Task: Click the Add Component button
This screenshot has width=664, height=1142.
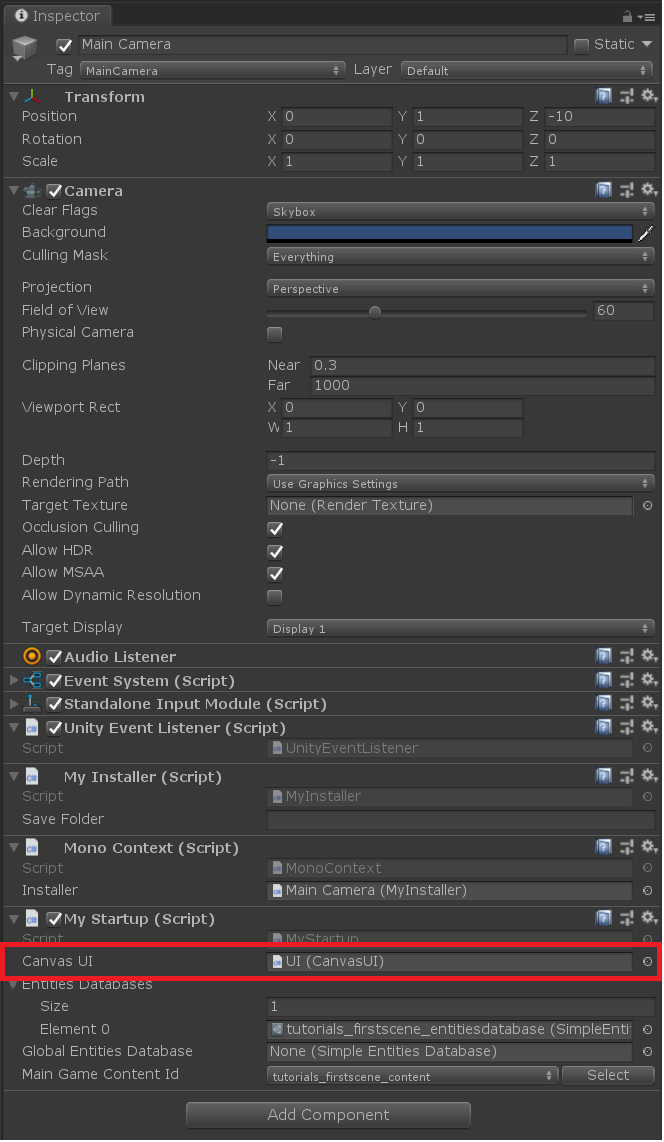Action: pyautogui.click(x=328, y=1114)
